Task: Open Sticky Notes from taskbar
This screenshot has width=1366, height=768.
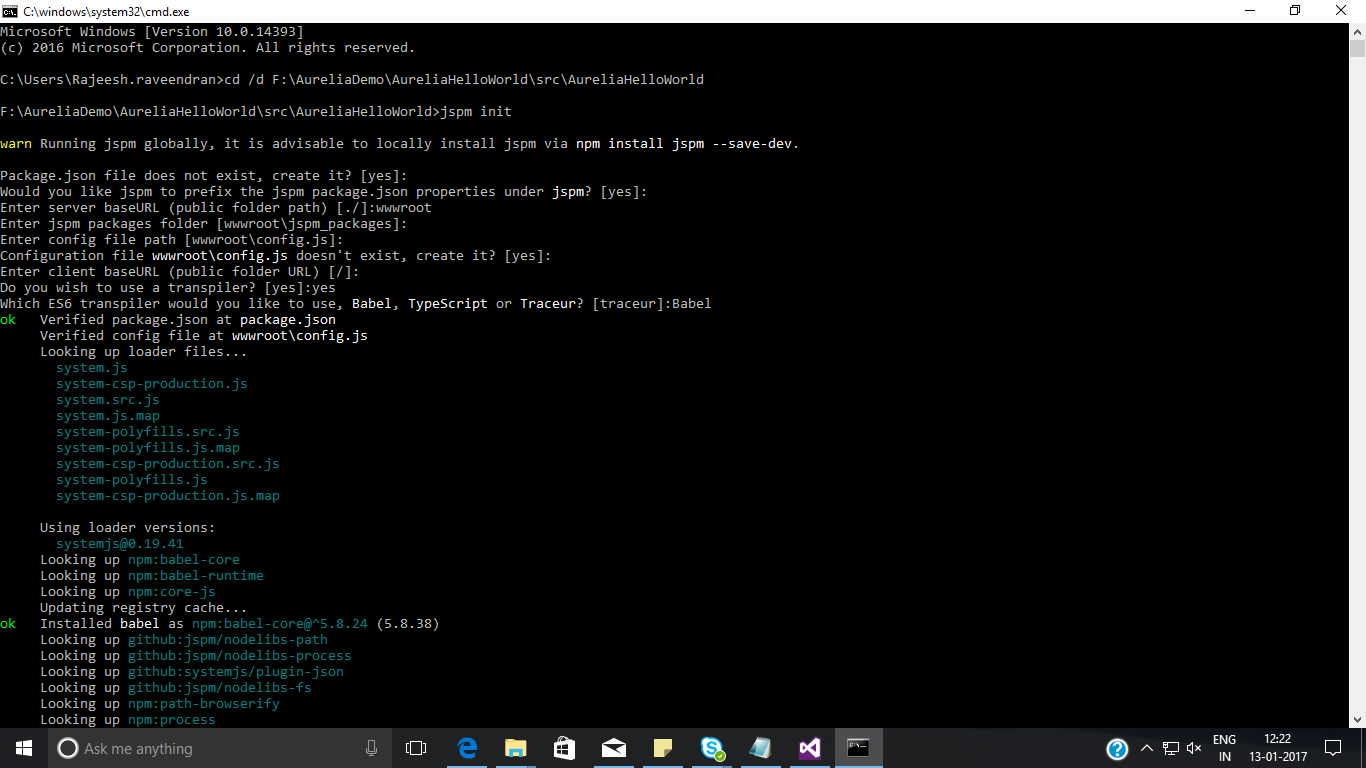Action: [x=663, y=748]
